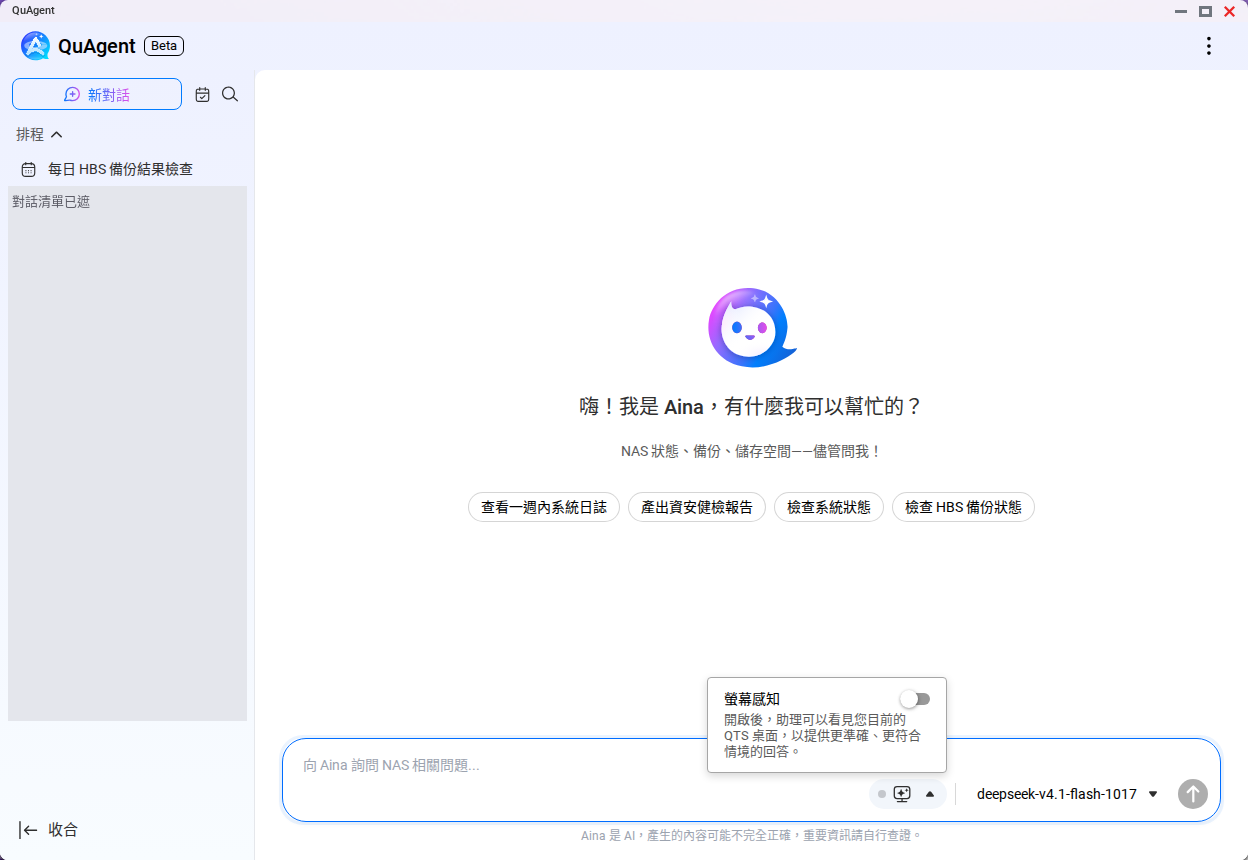Click the 對話清單已遮 text
The image size is (1248, 860).
51,202
